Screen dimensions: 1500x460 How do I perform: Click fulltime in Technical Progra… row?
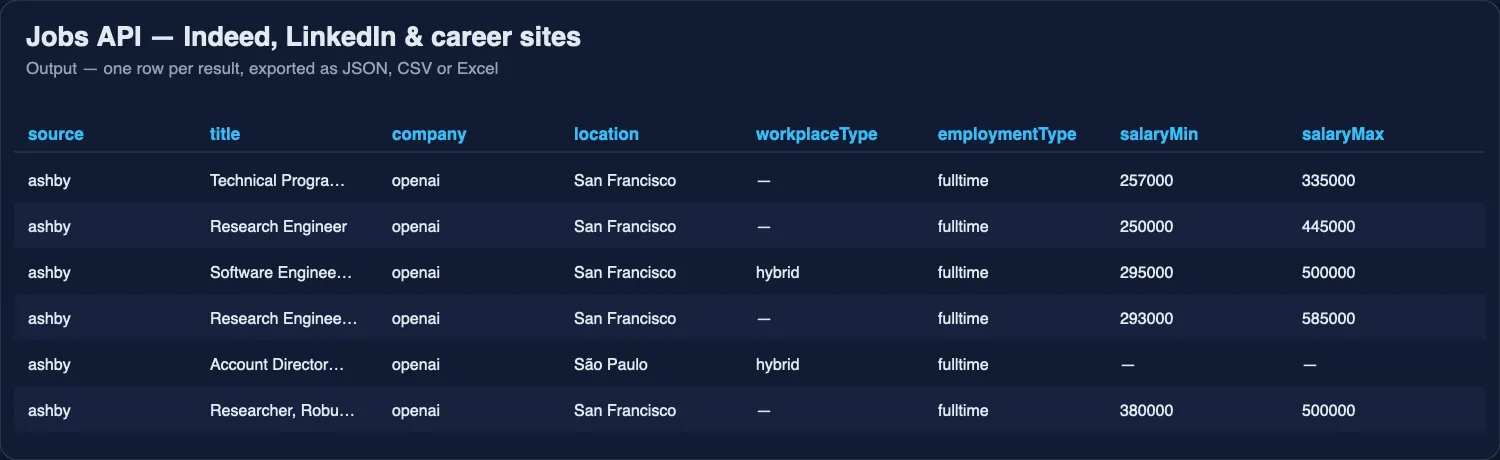click(963, 181)
